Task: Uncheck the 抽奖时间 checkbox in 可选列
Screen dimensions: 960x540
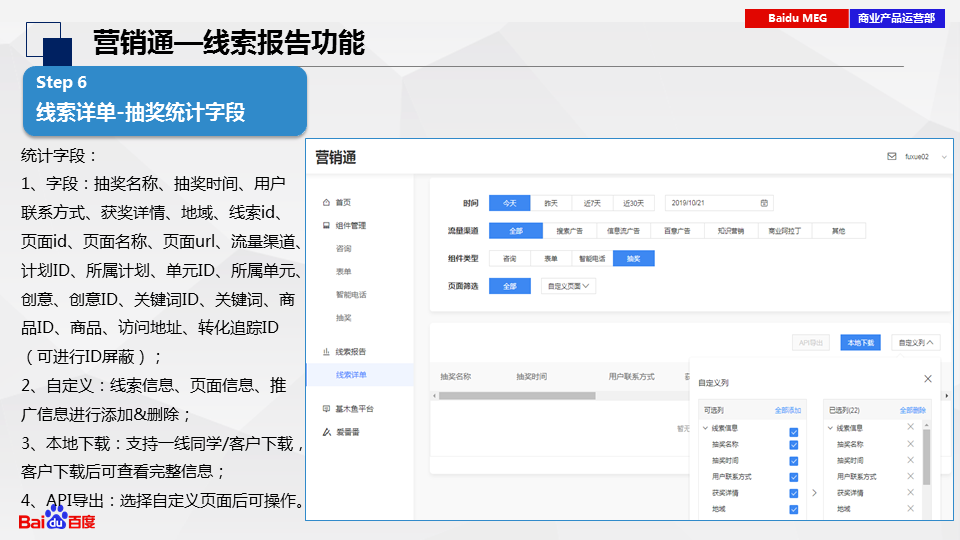Action: coord(793,461)
